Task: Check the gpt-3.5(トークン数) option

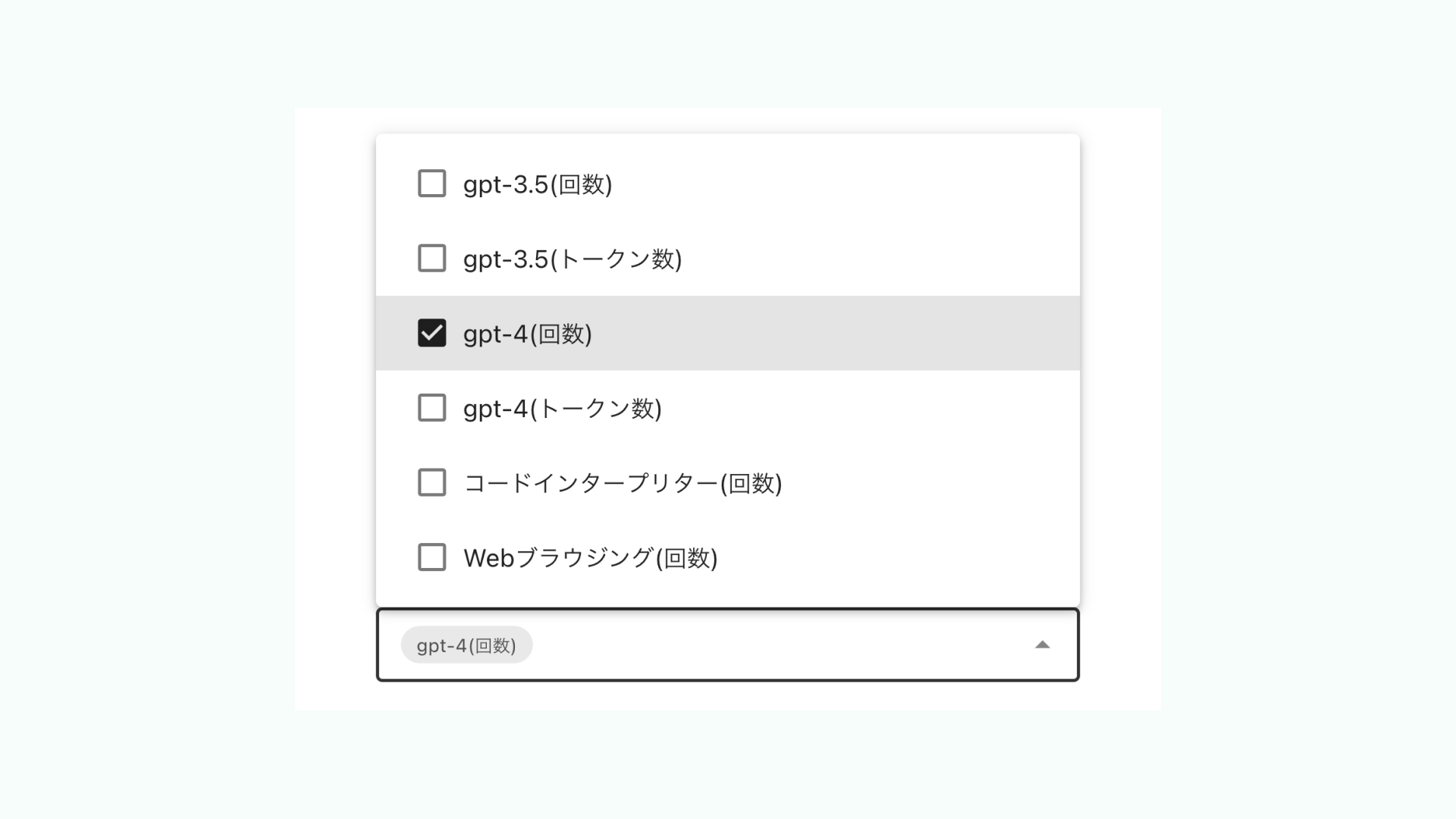Action: 431,258
